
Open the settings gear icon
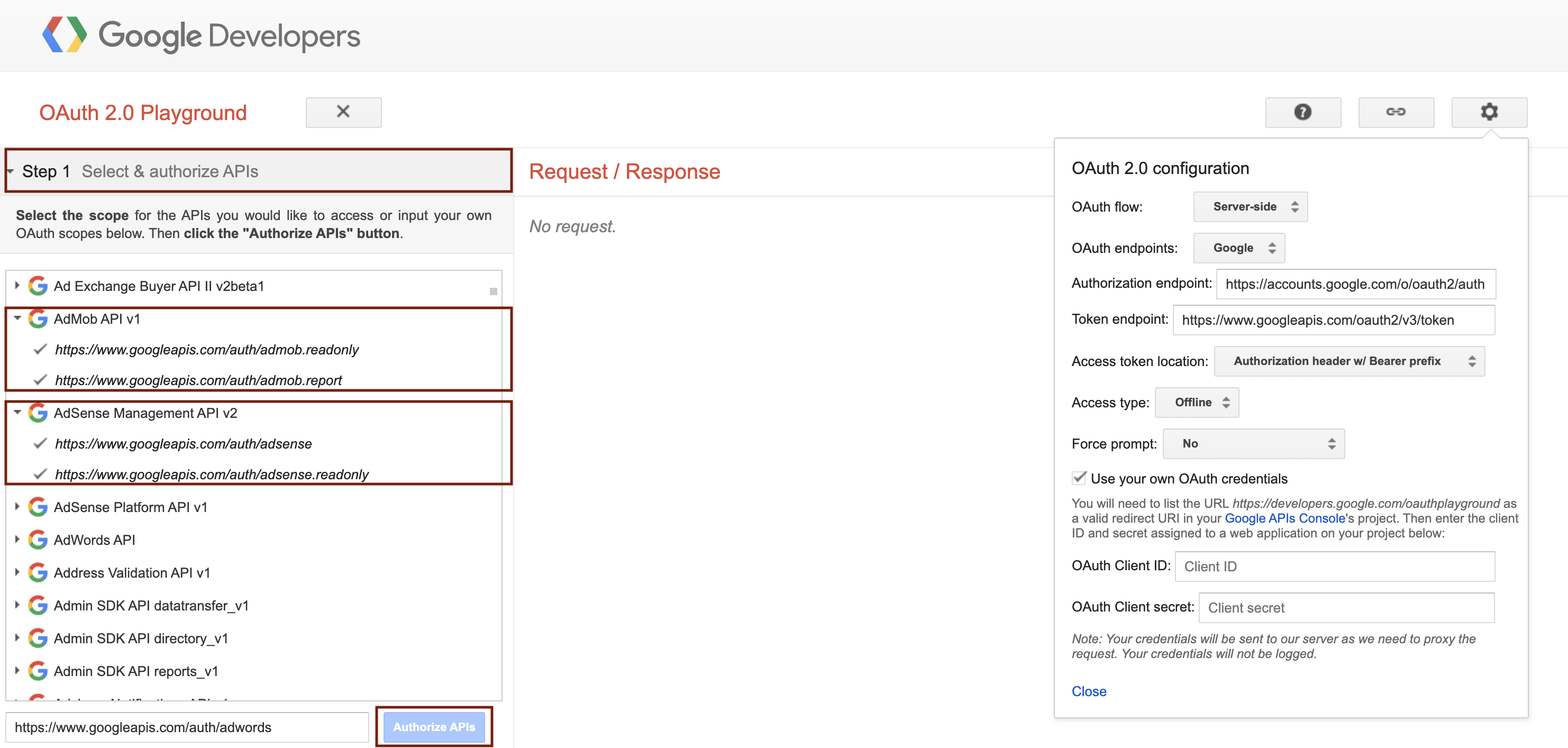tap(1490, 112)
